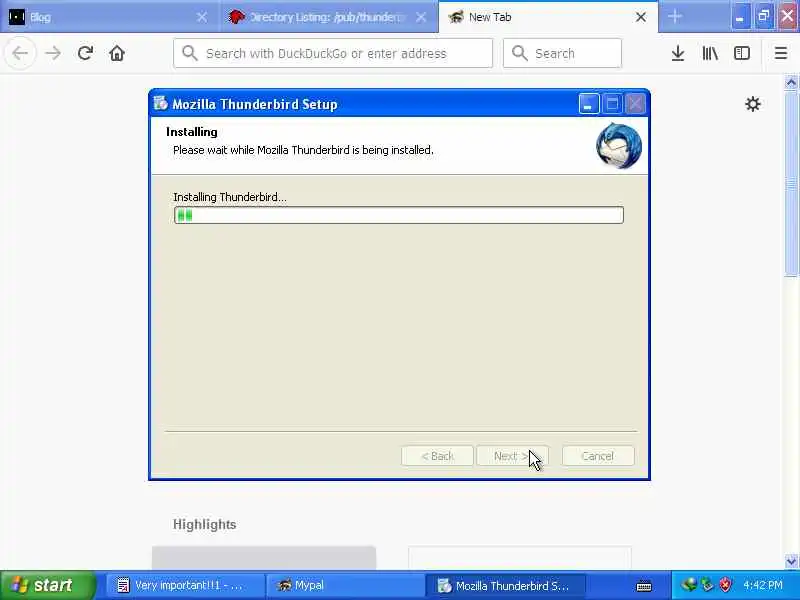Screen dimensions: 800x600
Task: Click the browser Forward arrow
Action: click(53, 53)
